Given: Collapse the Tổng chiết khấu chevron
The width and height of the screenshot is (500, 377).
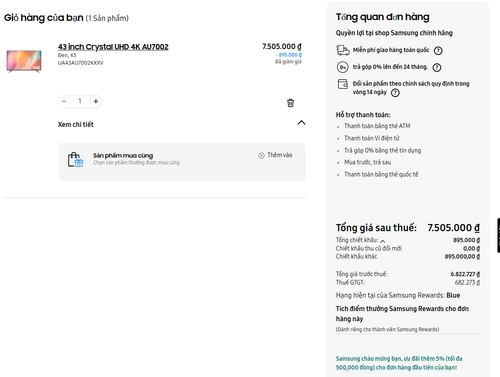Looking at the screenshot, I should tap(383, 241).
